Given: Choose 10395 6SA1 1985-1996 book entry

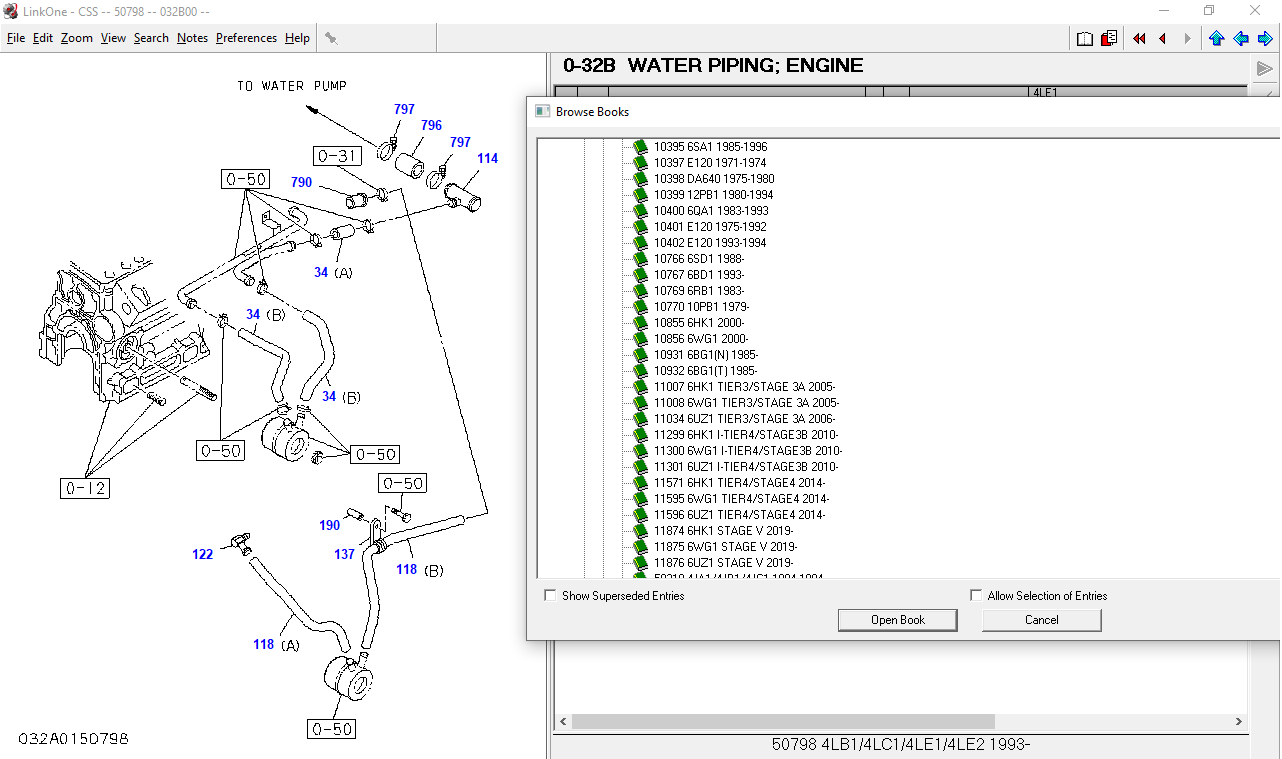Looking at the screenshot, I should pos(710,147).
